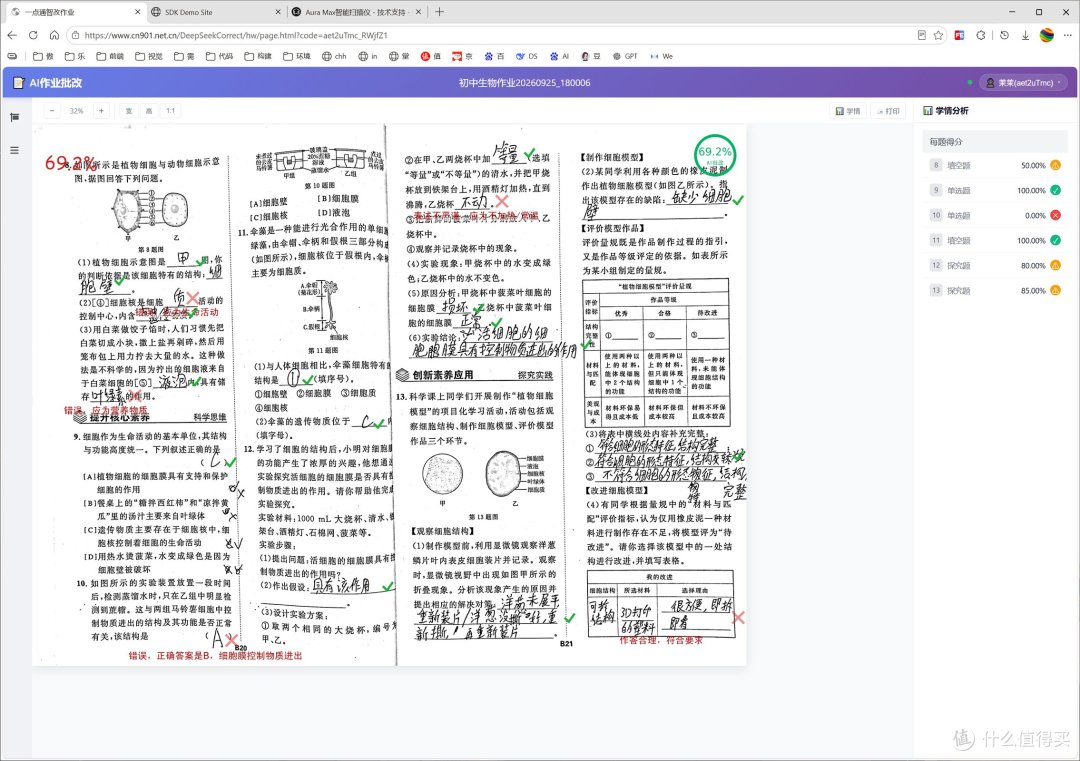
Task: Switch to the SDK Demo Site tab
Action: (216, 12)
